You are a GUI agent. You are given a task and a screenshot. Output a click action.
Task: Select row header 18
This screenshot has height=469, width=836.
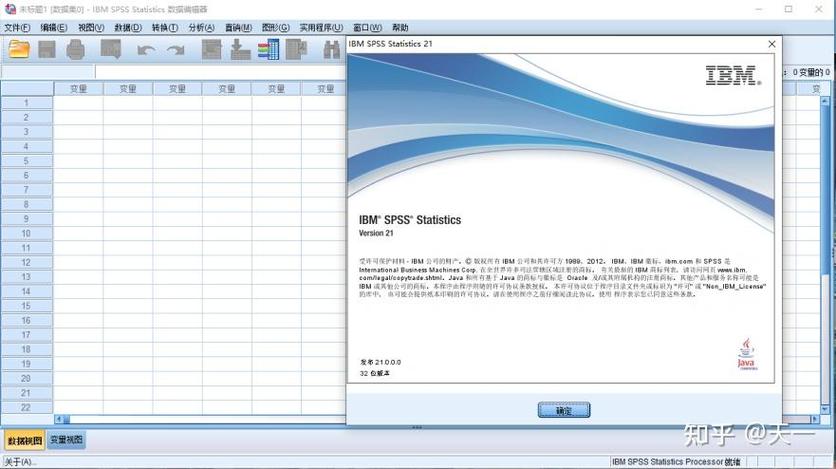(27, 350)
